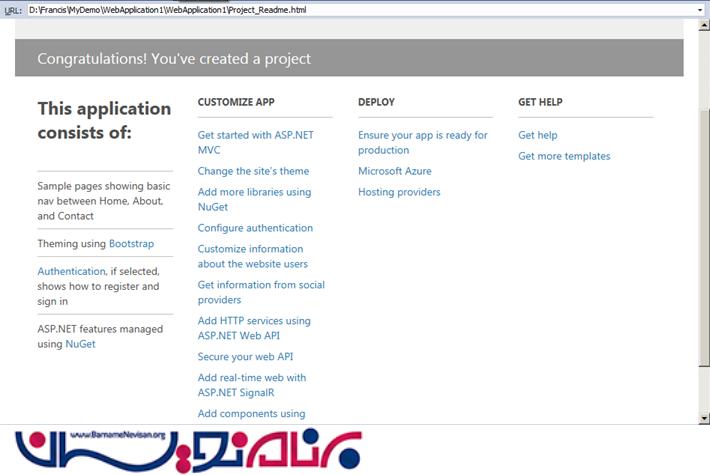Follow the Secure your web API link
This screenshot has width=710, height=475.
(x=245, y=357)
